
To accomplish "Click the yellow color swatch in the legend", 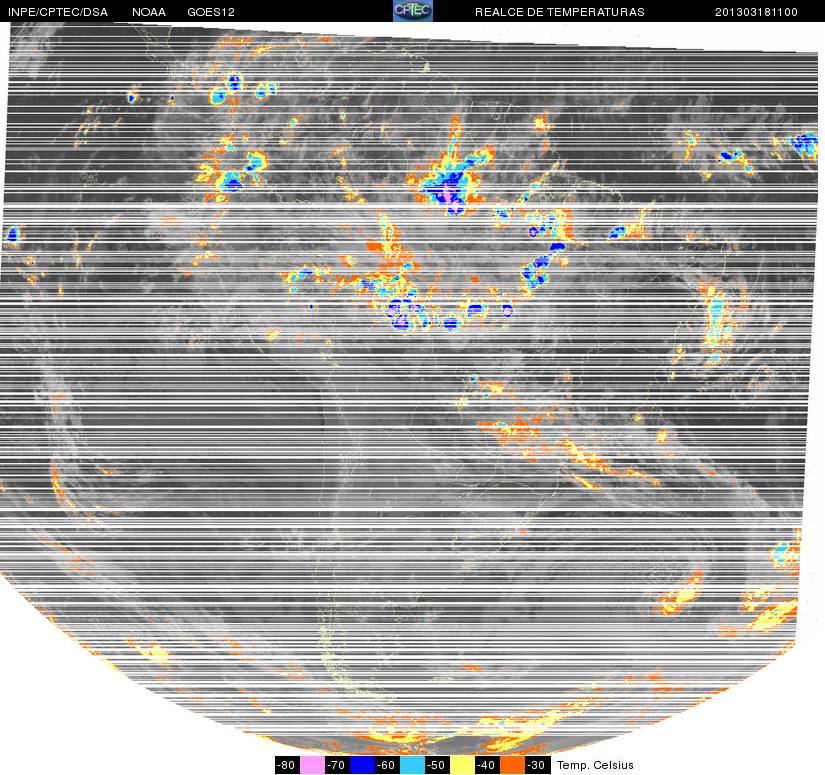I will click(462, 765).
